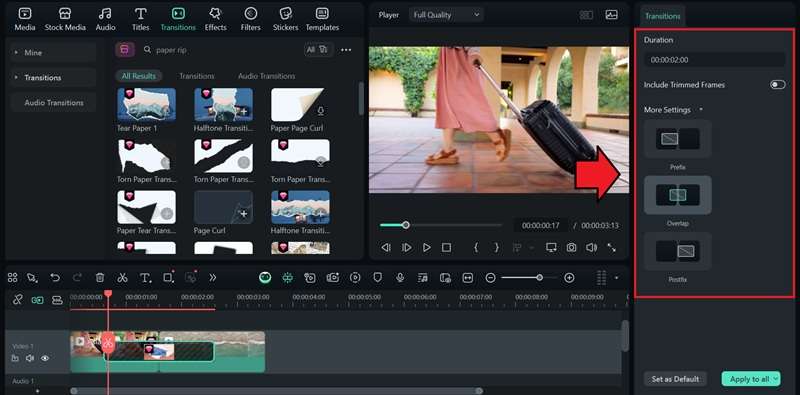Open the selection pointer tool dropdown
This screenshot has width=800, height=395.
[x=33, y=278]
